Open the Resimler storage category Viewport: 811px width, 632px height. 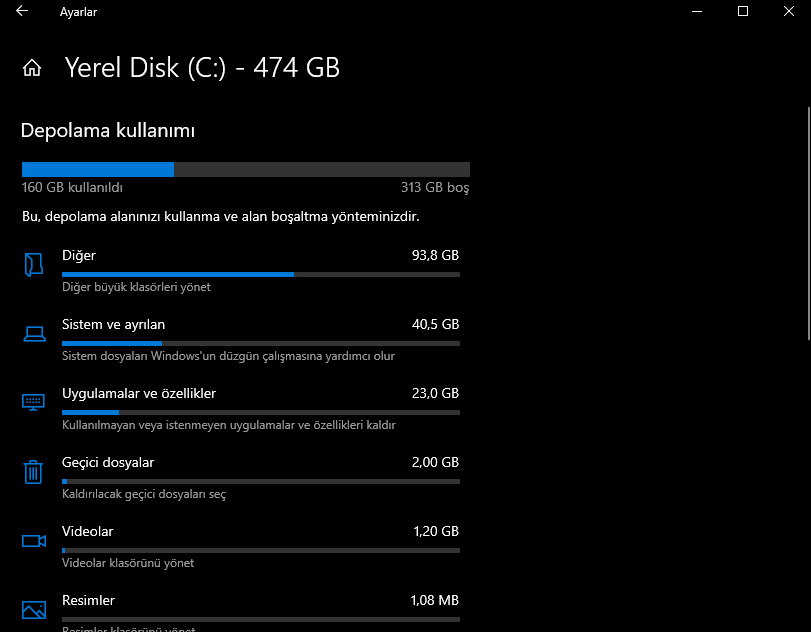pos(88,601)
